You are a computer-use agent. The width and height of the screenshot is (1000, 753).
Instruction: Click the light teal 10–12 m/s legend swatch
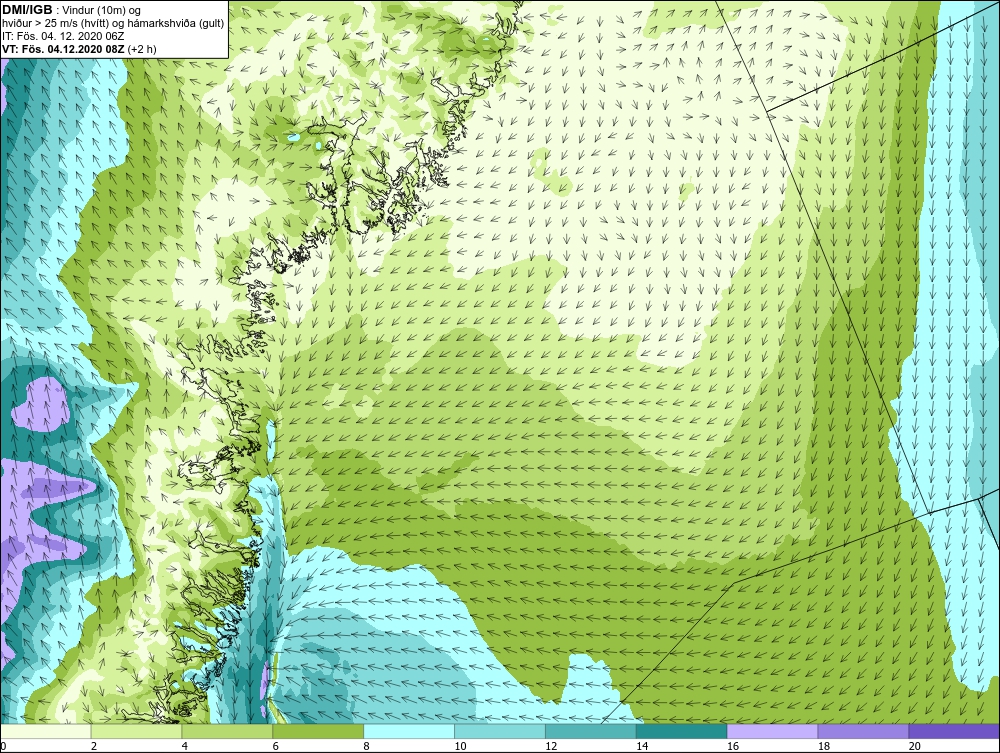pyautogui.click(x=500, y=731)
